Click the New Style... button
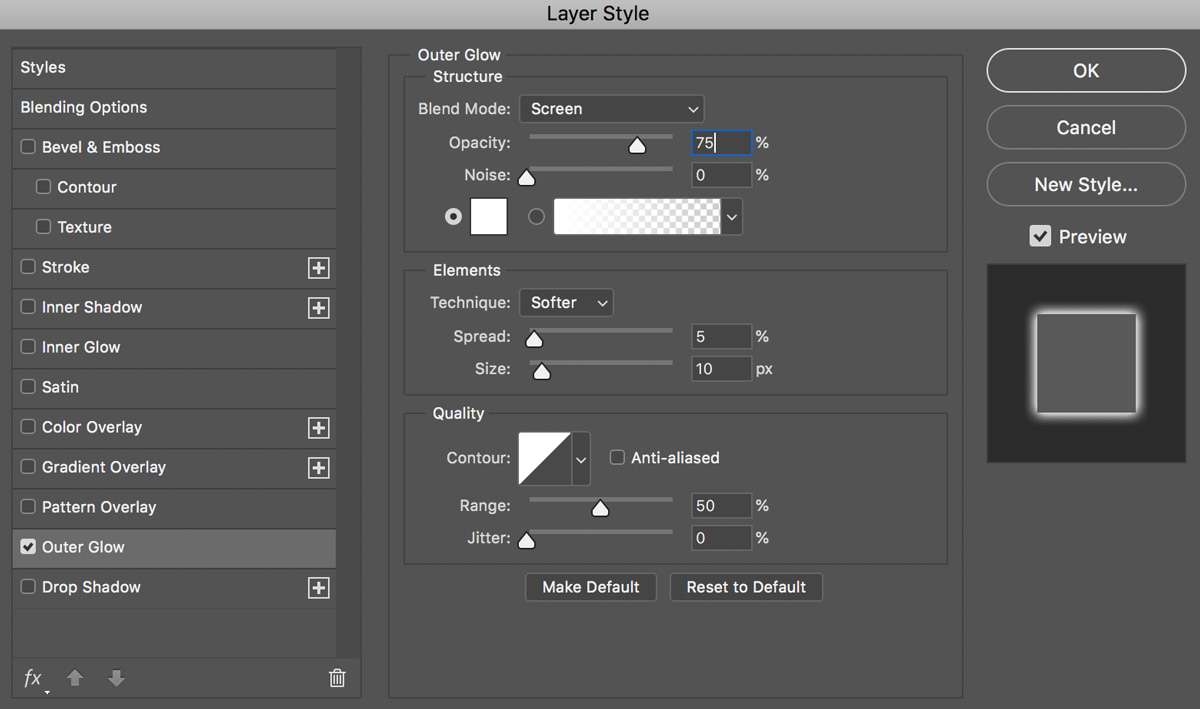This screenshot has width=1200, height=709. pyautogui.click(x=1086, y=185)
